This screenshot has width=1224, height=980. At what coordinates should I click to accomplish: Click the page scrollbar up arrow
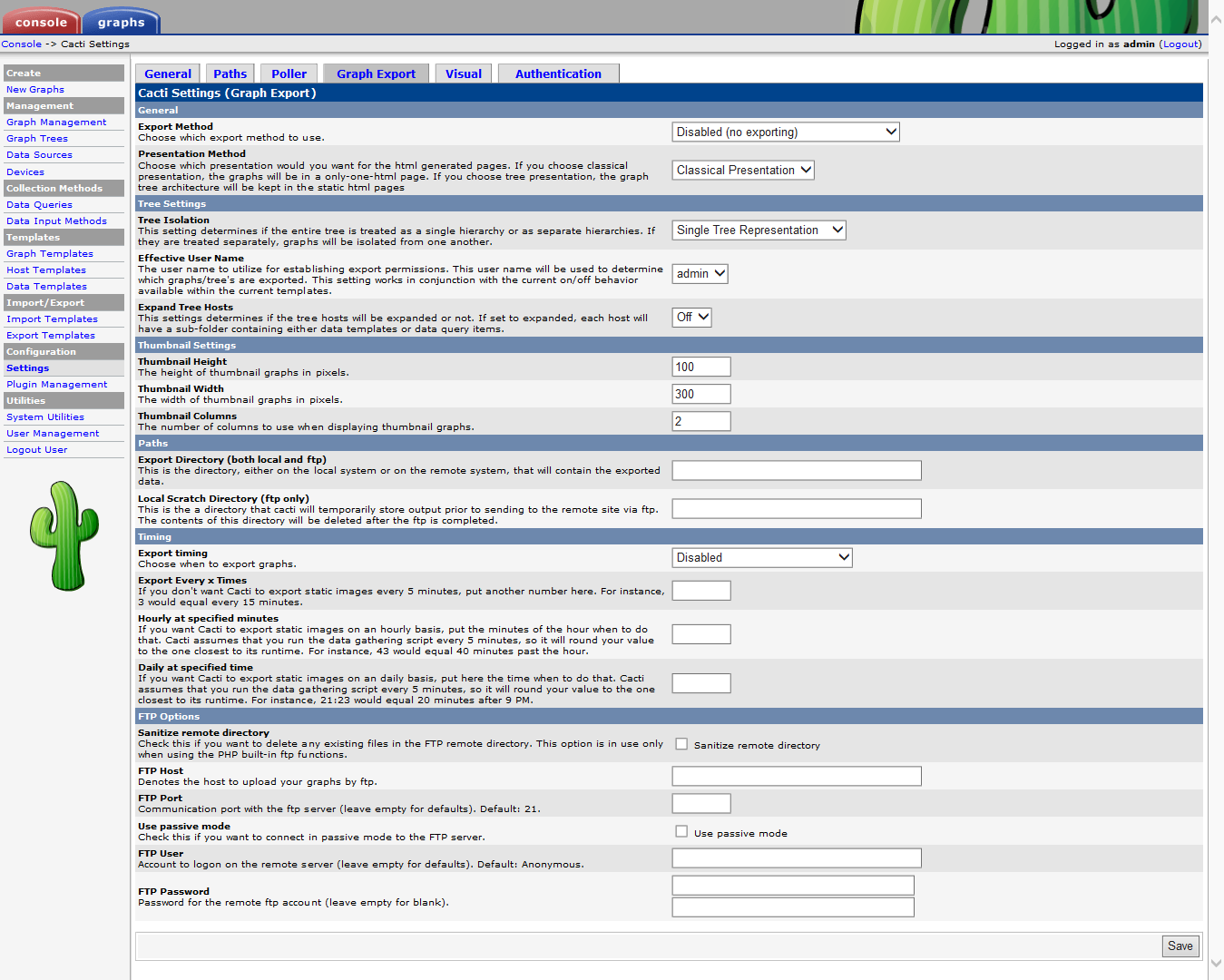[x=1217, y=19]
